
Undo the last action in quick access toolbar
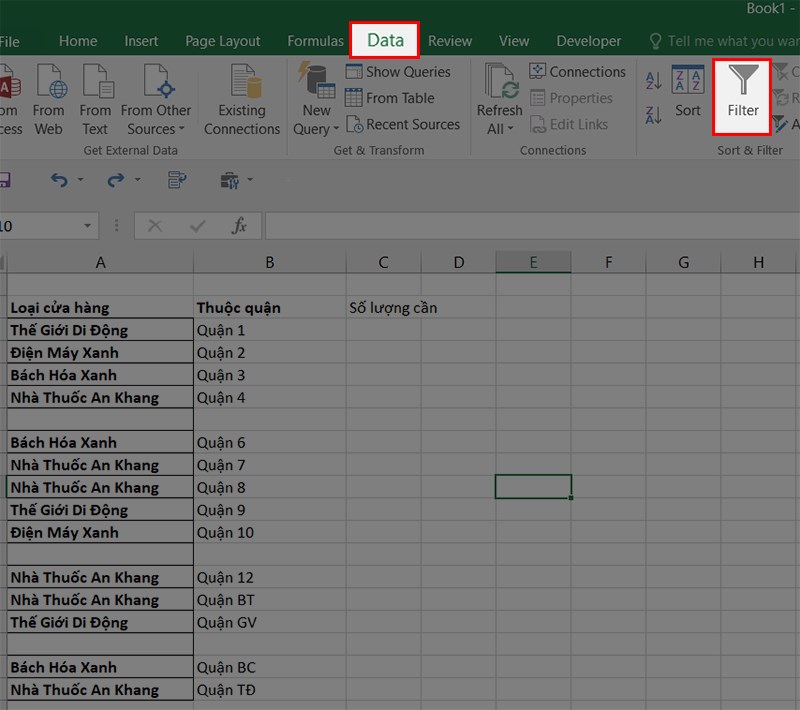[60, 180]
